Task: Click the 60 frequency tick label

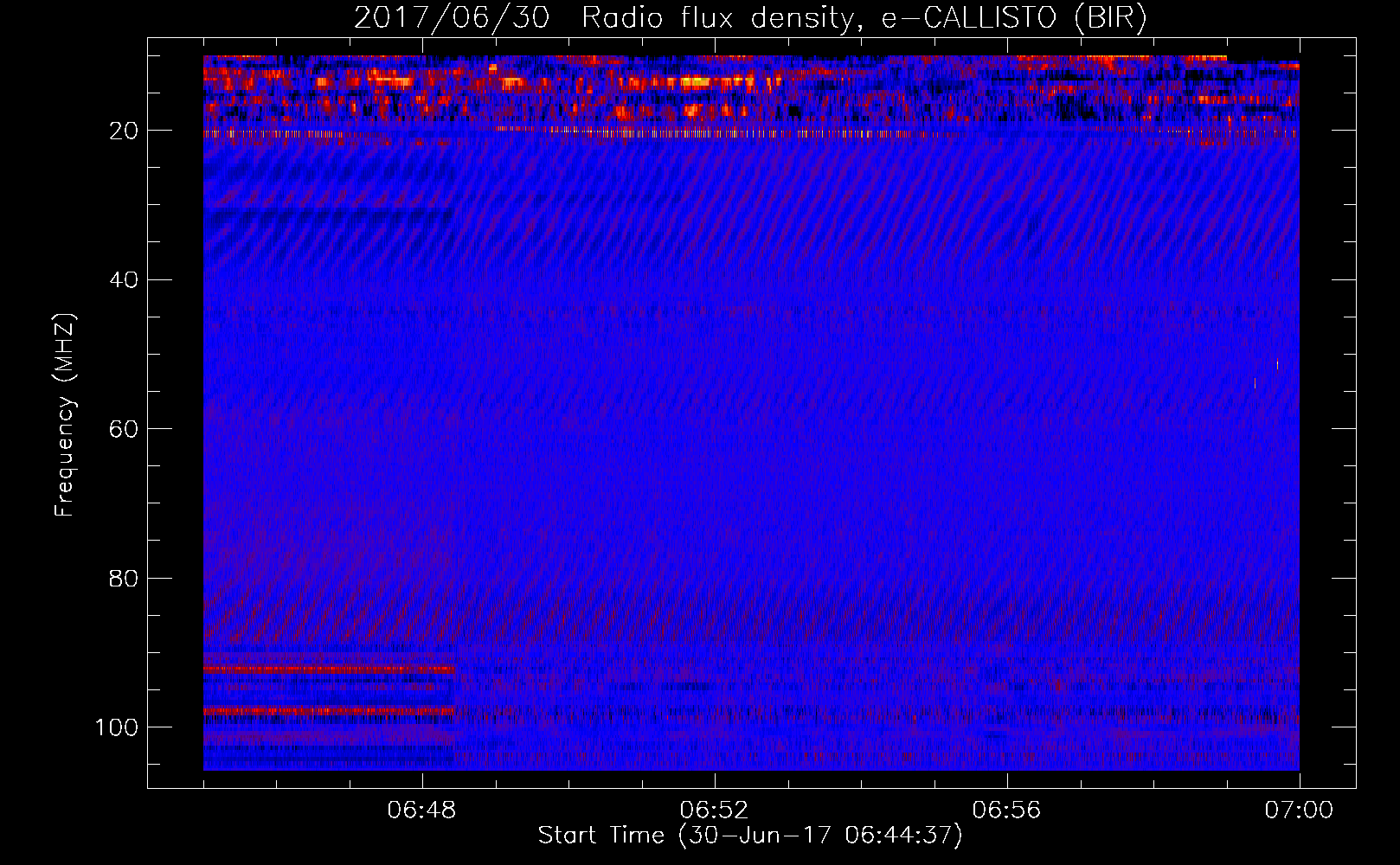Action: (125, 429)
